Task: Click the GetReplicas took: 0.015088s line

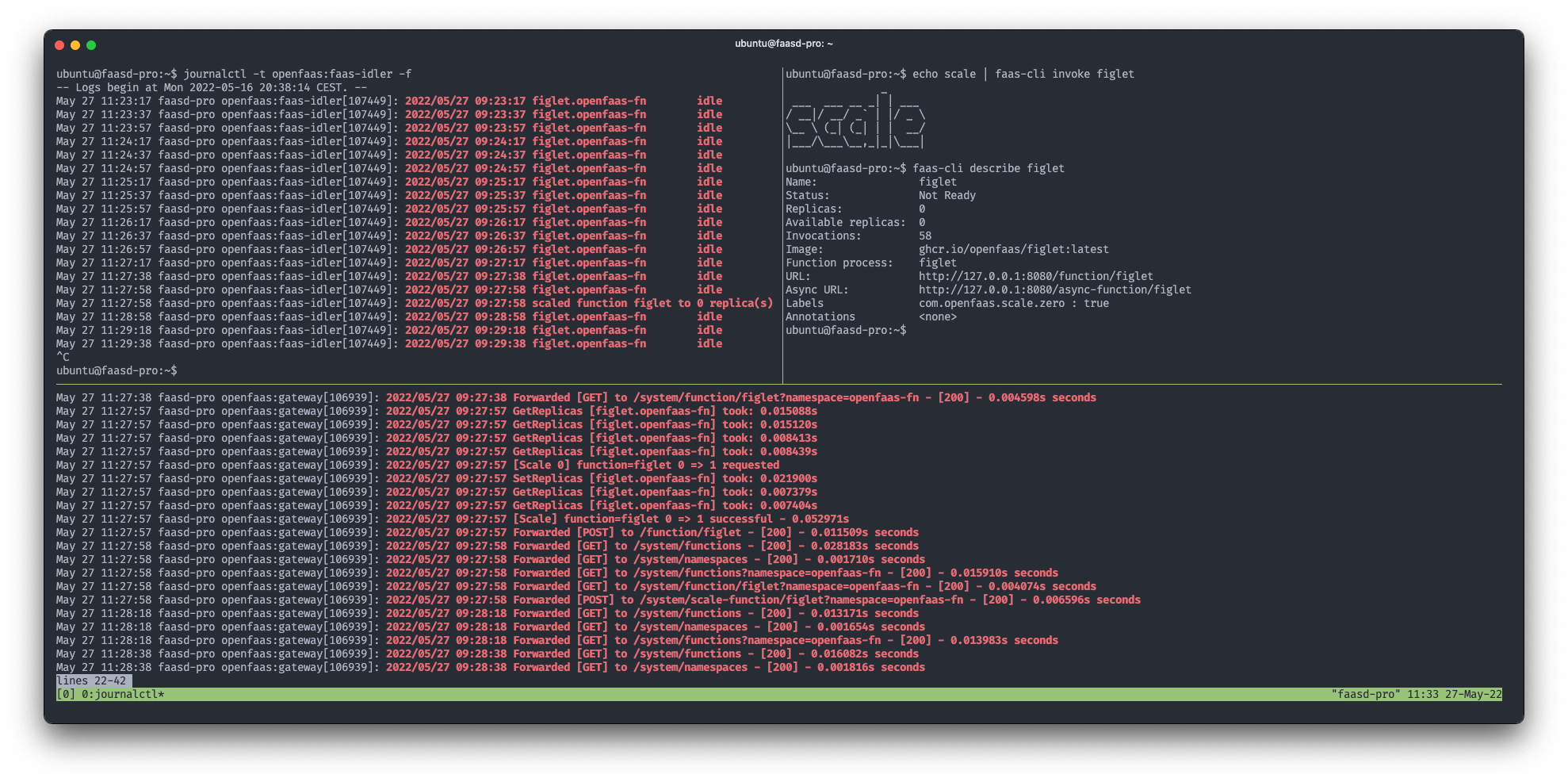Action: pyautogui.click(x=437, y=411)
